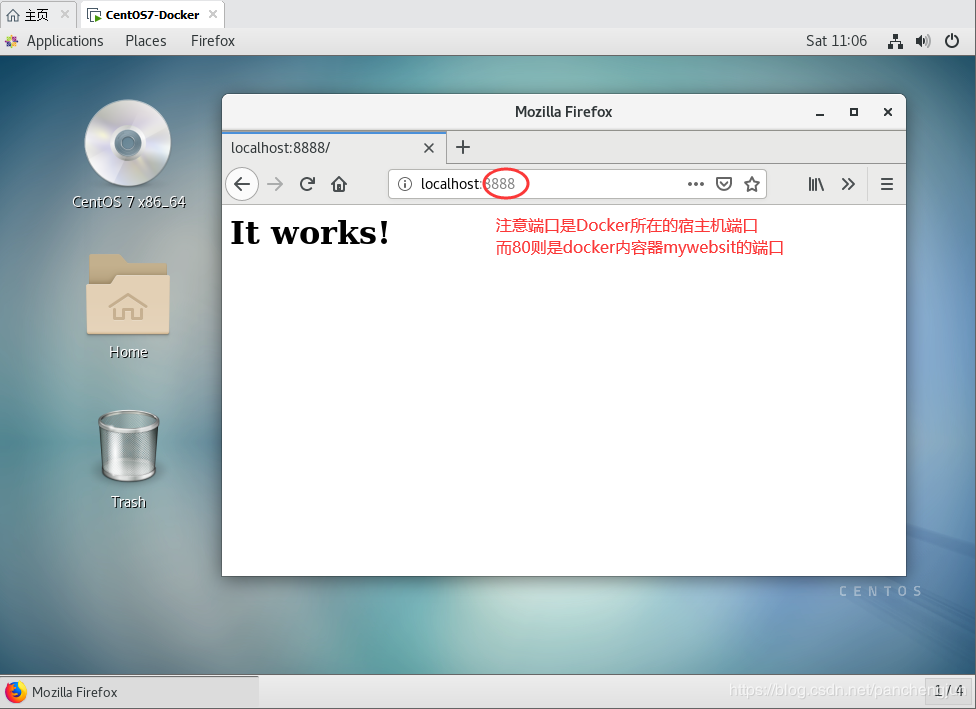
Task: Open the Library bookshelf icon
Action: click(816, 184)
